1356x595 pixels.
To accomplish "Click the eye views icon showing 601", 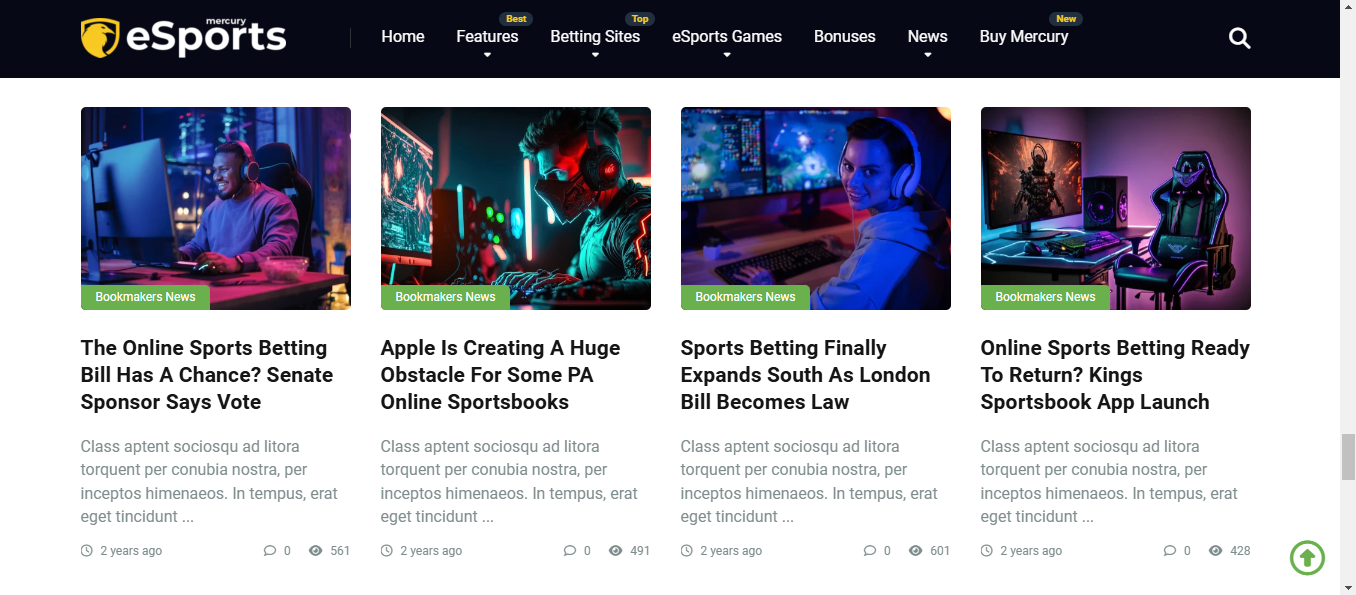I will [916, 551].
